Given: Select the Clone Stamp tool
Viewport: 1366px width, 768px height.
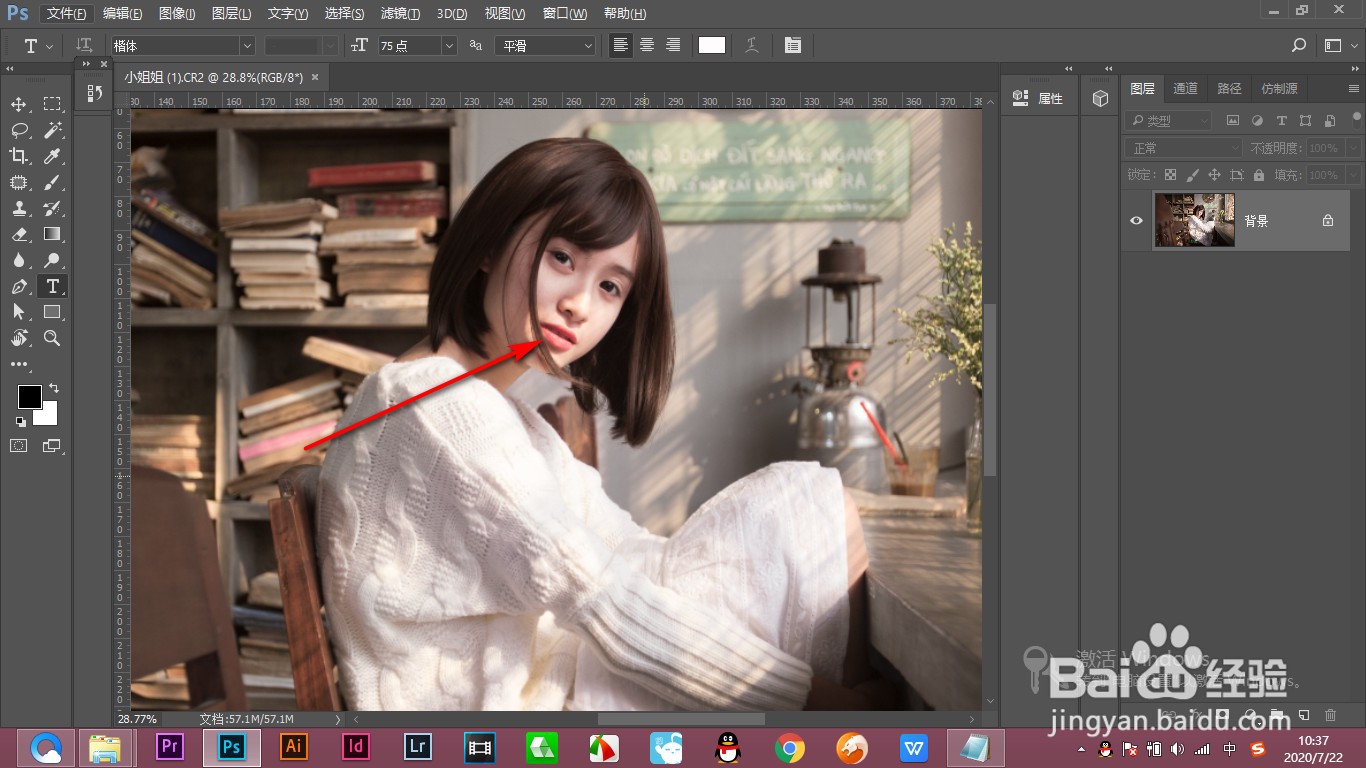Looking at the screenshot, I should click(19, 208).
